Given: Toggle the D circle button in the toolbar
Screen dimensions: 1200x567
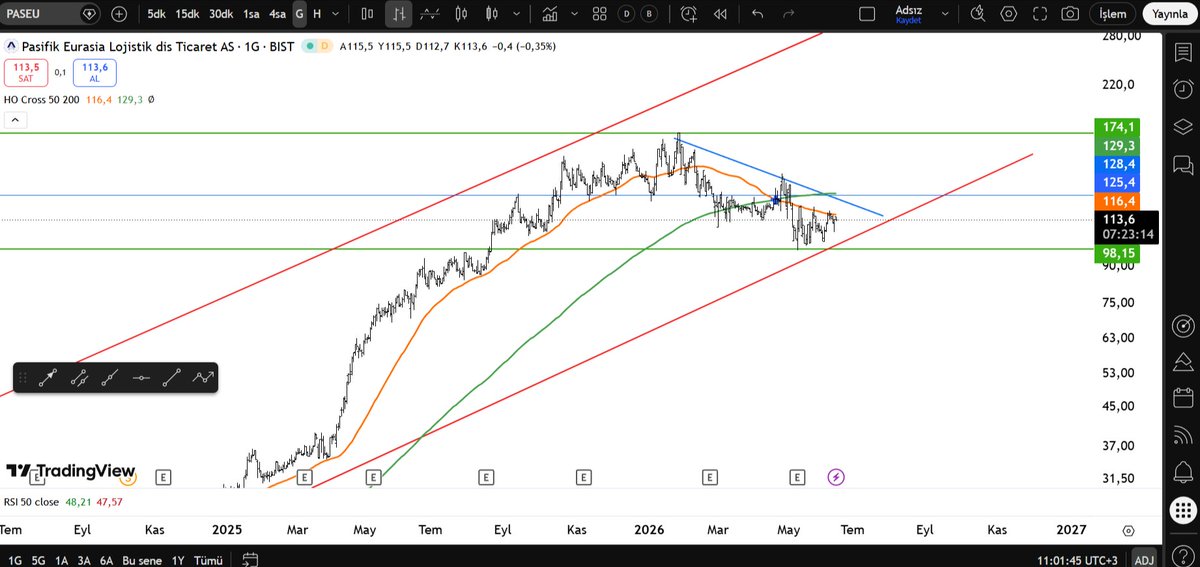Looking at the screenshot, I should click(626, 14).
